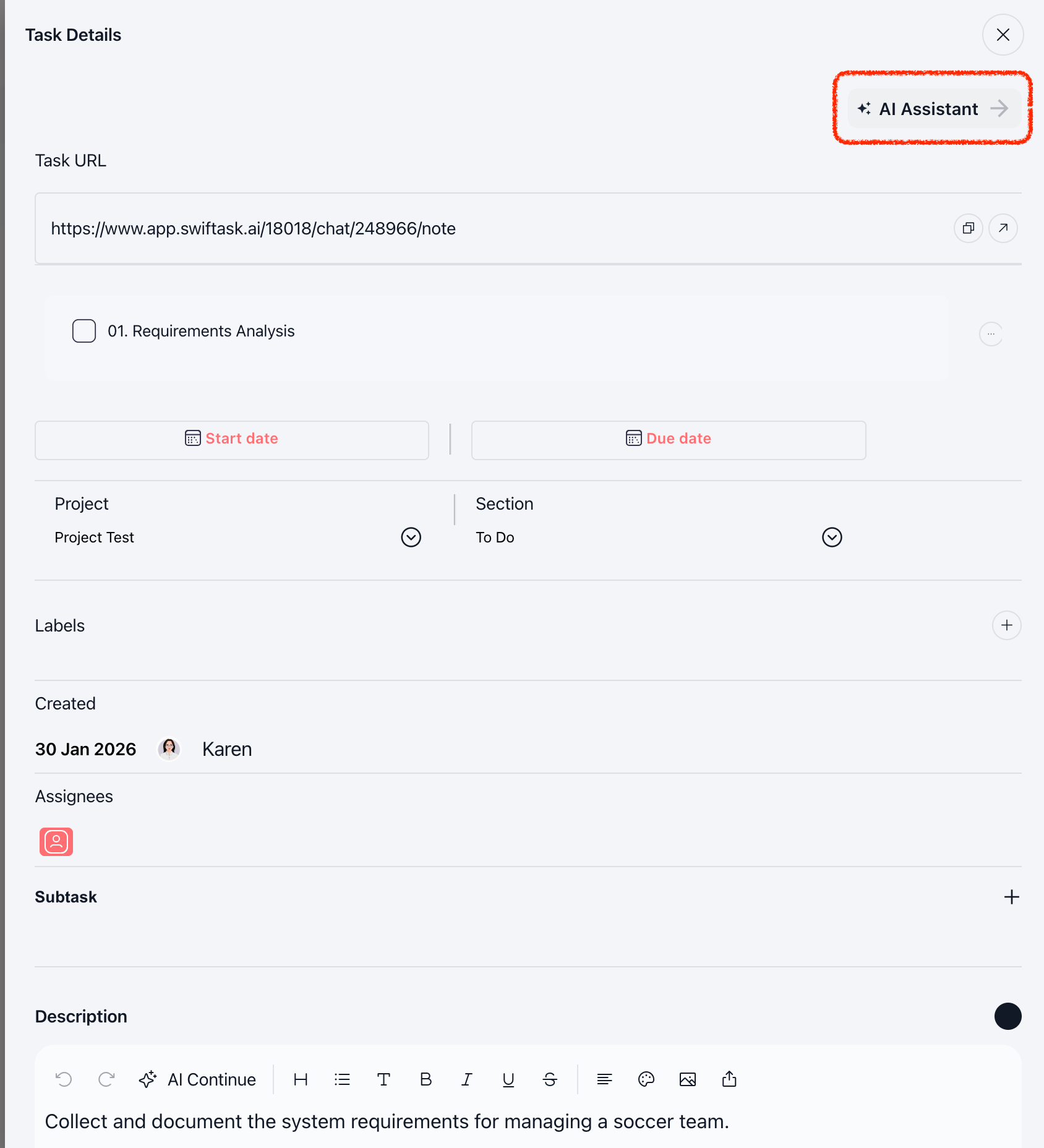Toggle bold formatting in description

(x=426, y=1079)
